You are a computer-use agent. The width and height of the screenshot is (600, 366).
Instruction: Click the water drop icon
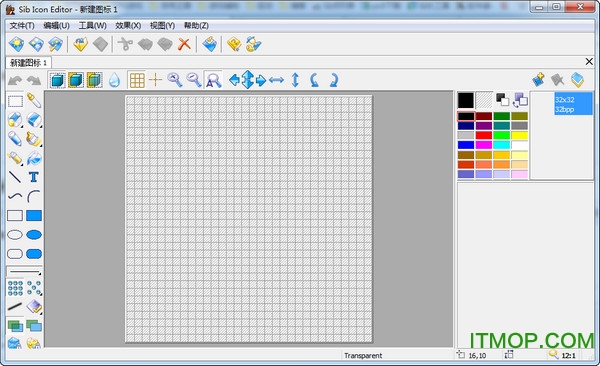114,80
